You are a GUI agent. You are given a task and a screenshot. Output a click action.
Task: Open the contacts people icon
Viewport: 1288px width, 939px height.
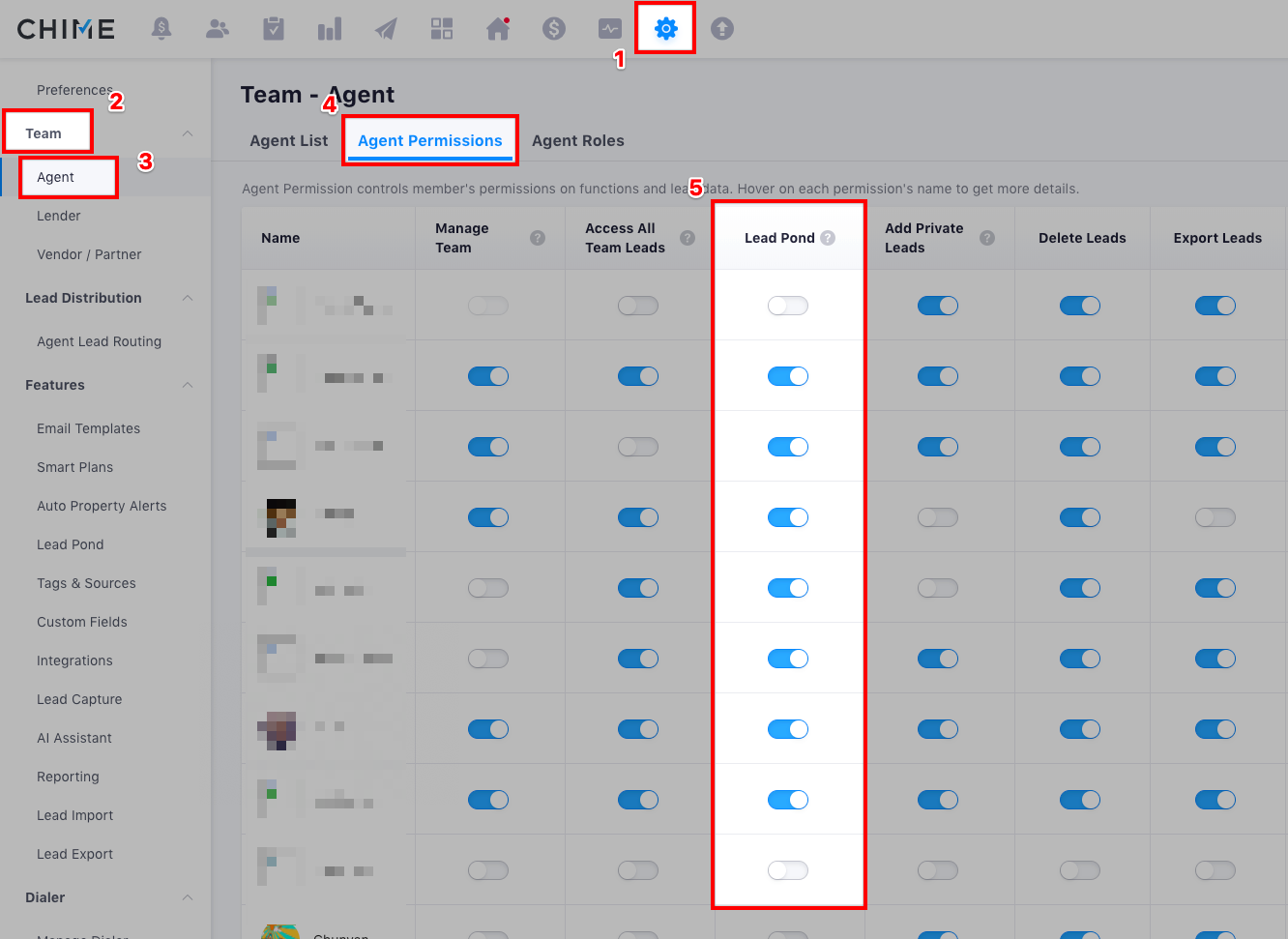tap(218, 29)
